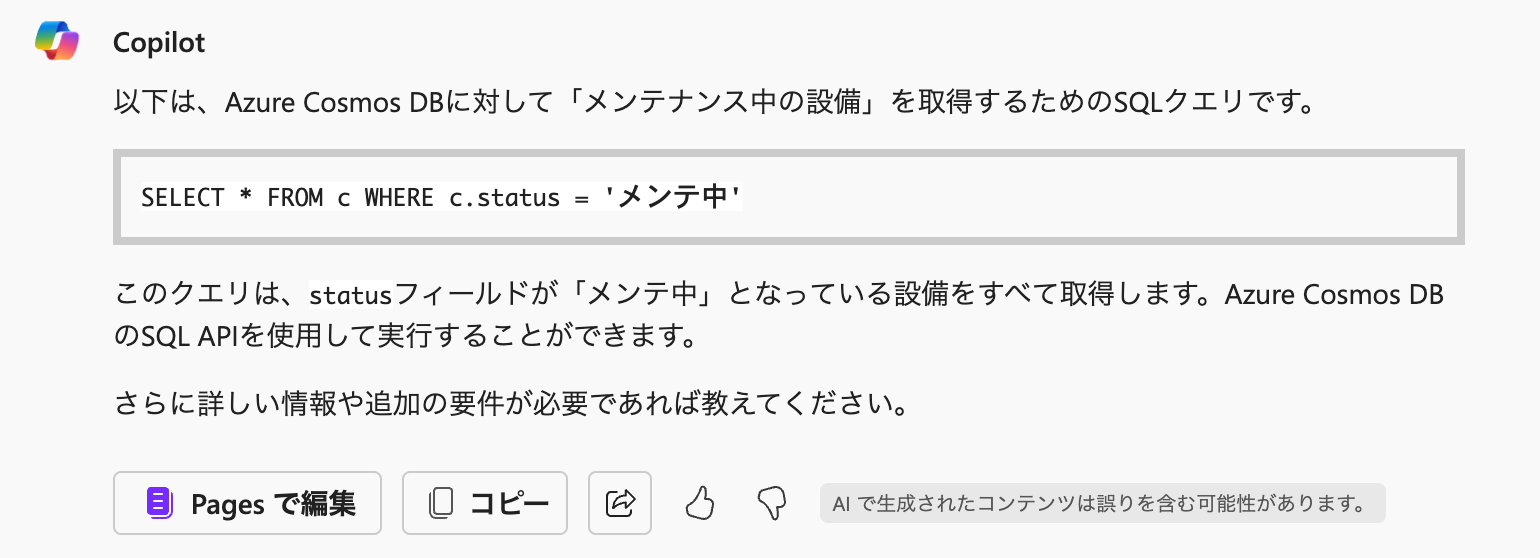Click the WHERE keyword in the query
The height and width of the screenshot is (558, 1540).
pyautogui.click(x=399, y=198)
